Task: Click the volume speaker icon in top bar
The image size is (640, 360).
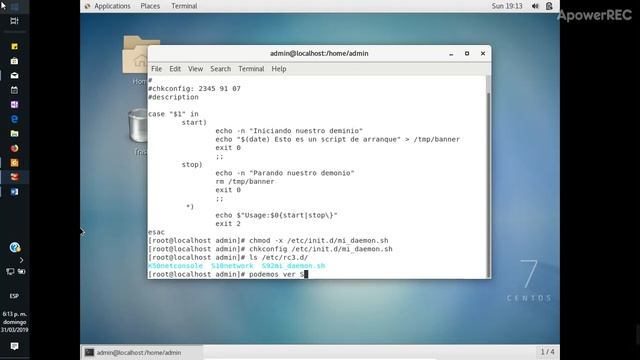Action: [x=535, y=6]
